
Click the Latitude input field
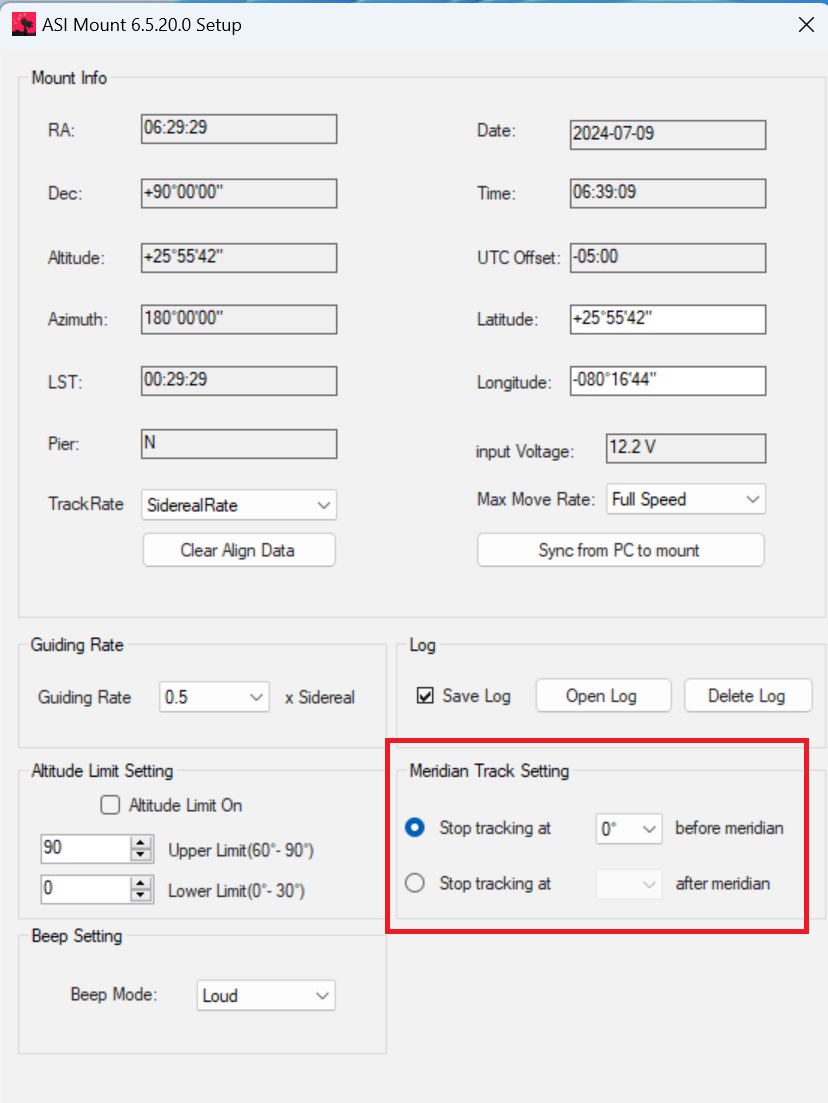click(x=668, y=319)
